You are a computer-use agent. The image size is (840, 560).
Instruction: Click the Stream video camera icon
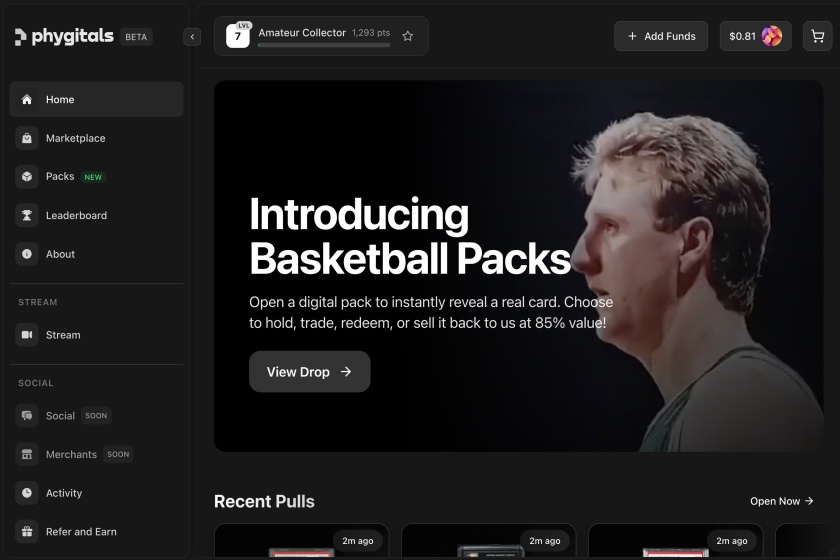[27, 335]
